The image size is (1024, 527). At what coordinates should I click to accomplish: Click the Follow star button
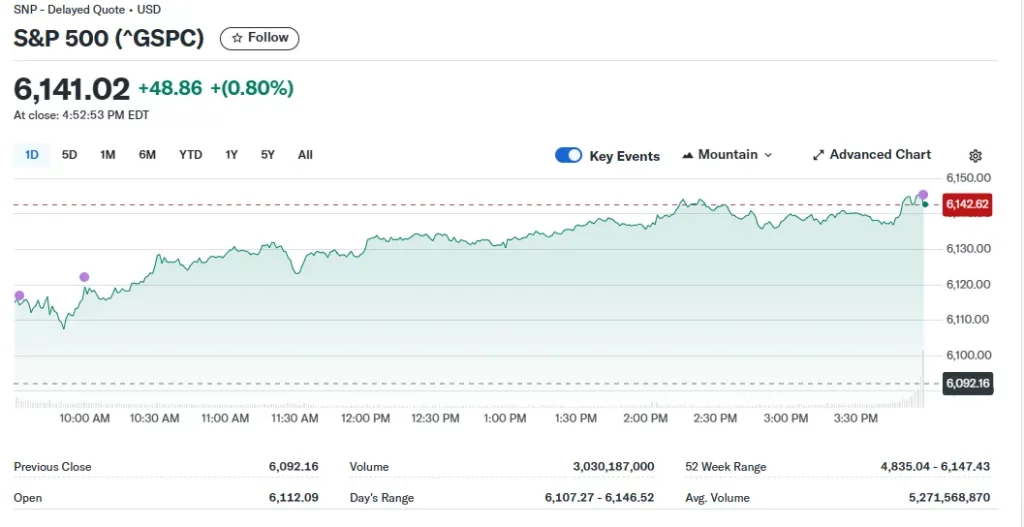(x=259, y=38)
